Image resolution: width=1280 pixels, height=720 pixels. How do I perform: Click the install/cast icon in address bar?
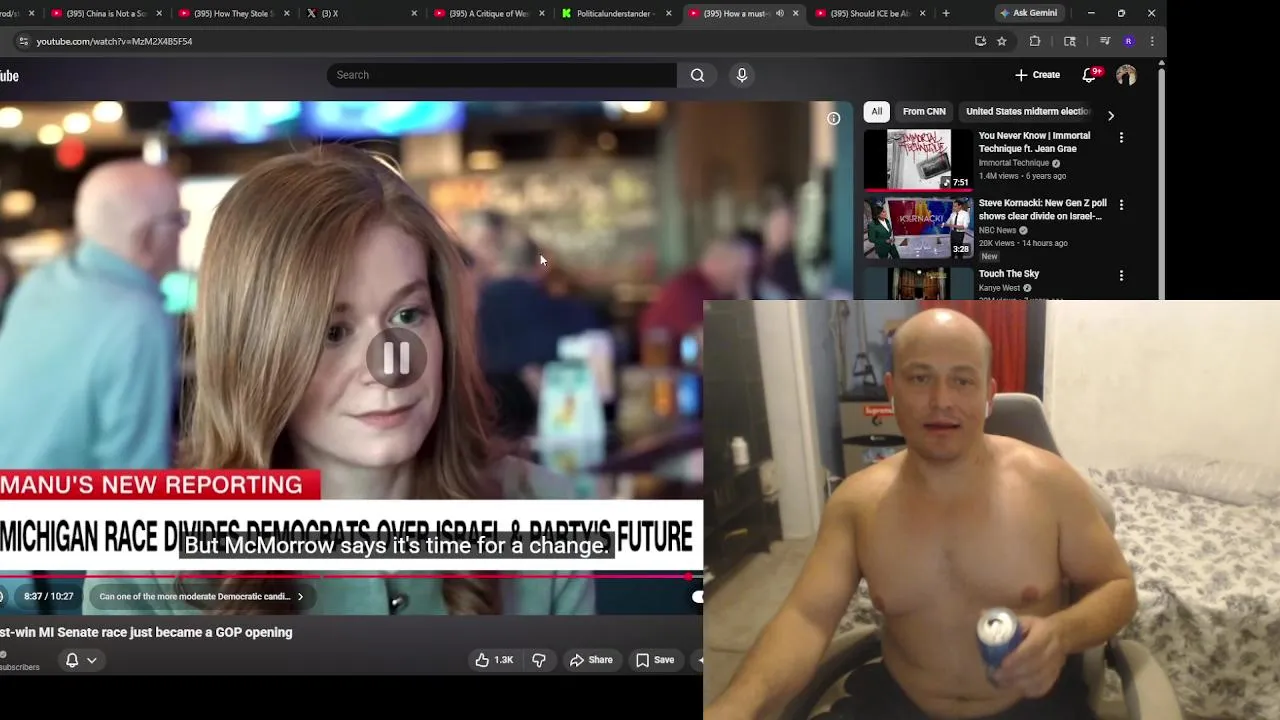pos(980,42)
